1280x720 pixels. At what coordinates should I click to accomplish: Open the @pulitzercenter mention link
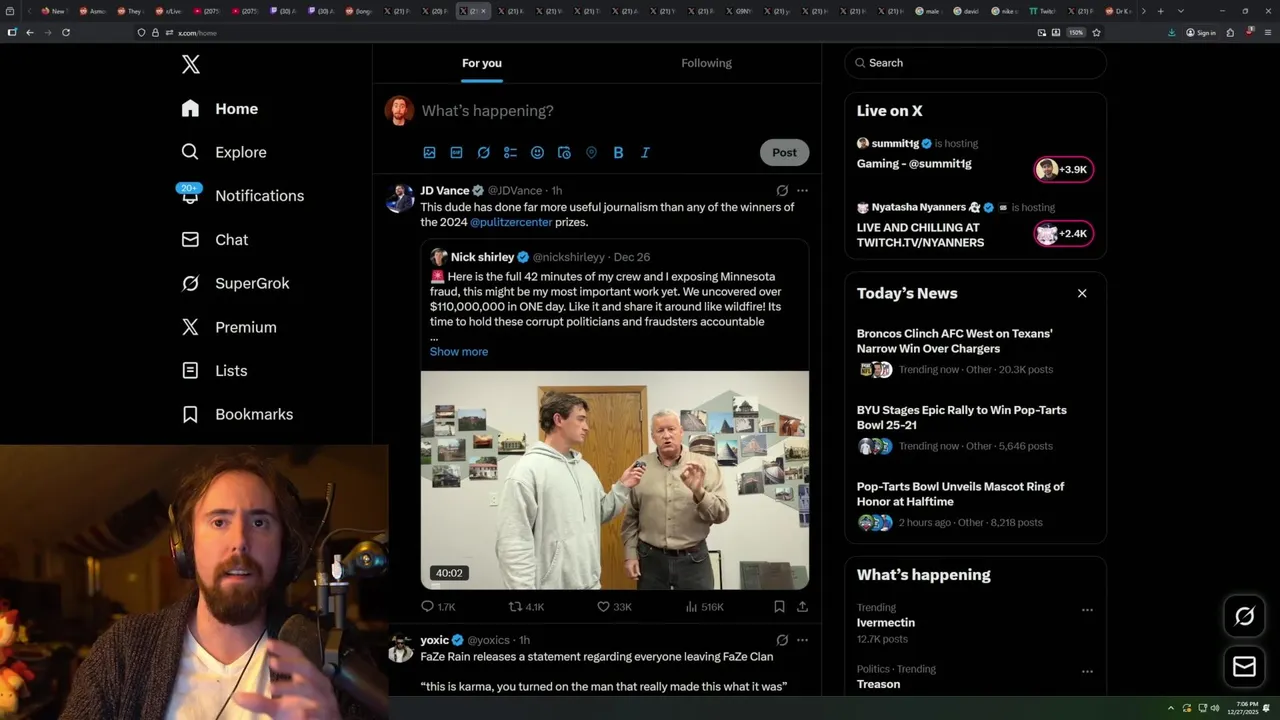pyautogui.click(x=511, y=222)
